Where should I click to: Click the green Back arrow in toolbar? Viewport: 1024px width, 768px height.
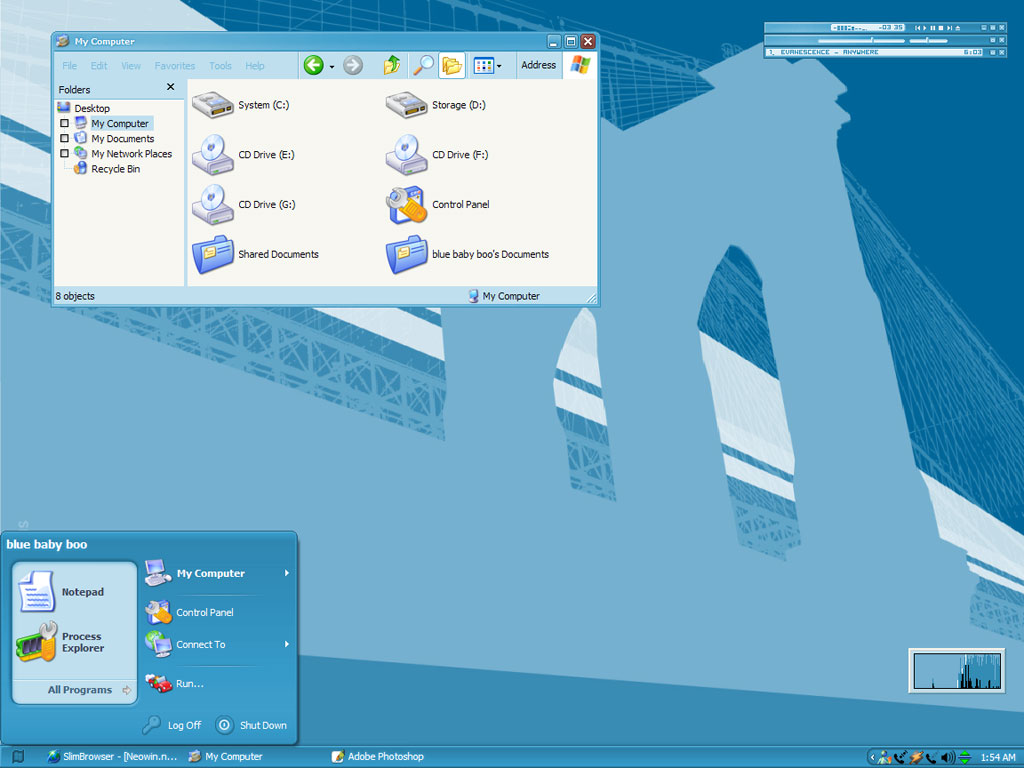point(313,66)
